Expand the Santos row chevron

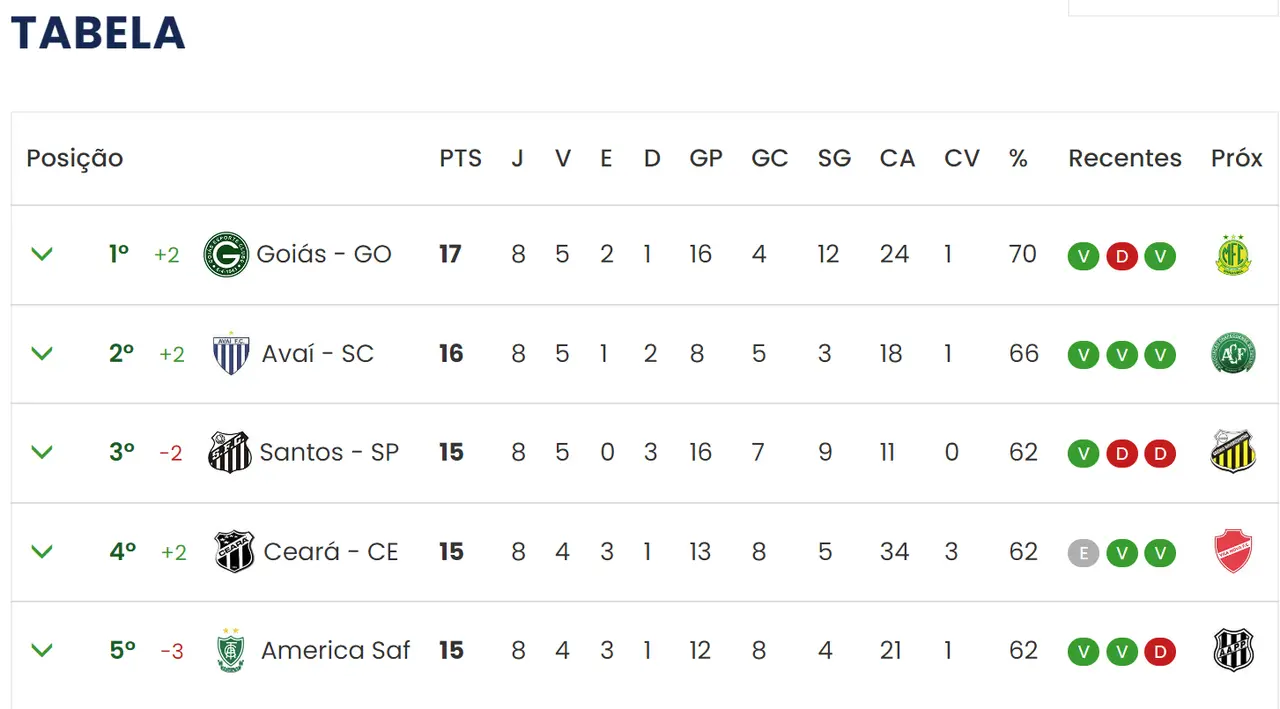[42, 452]
